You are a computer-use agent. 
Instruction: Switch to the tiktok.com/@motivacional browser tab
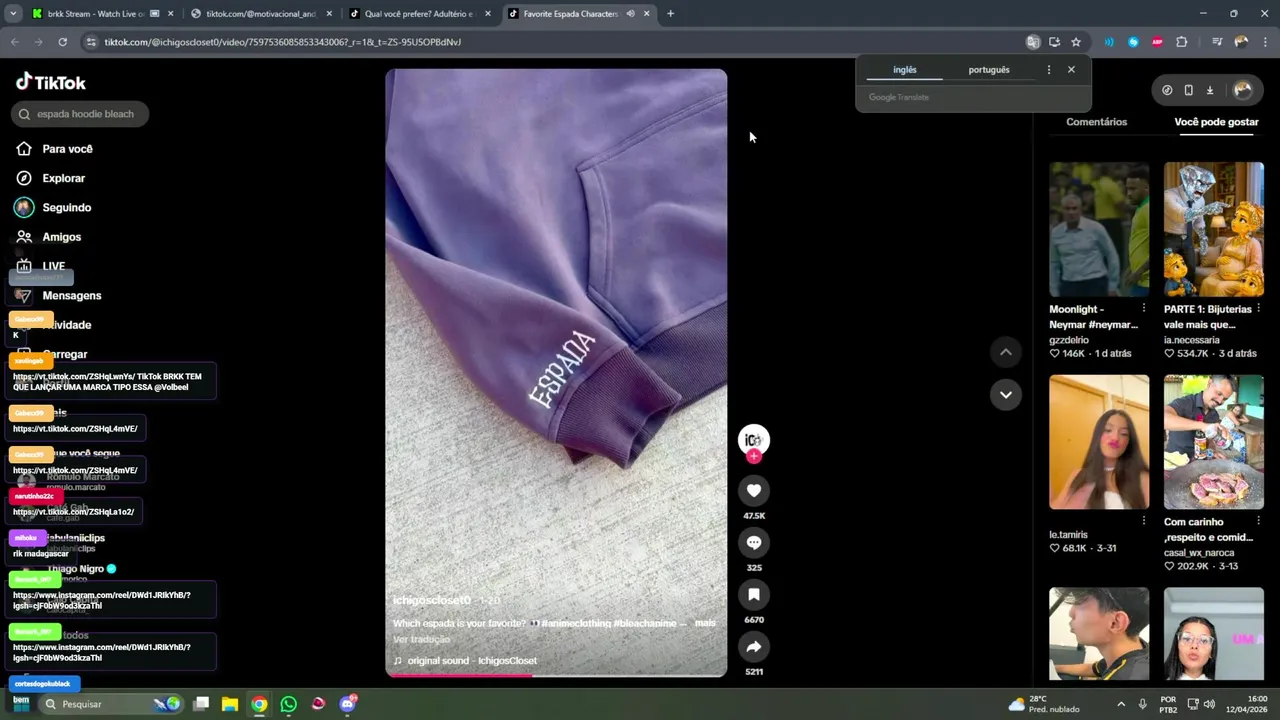pyautogui.click(x=260, y=14)
